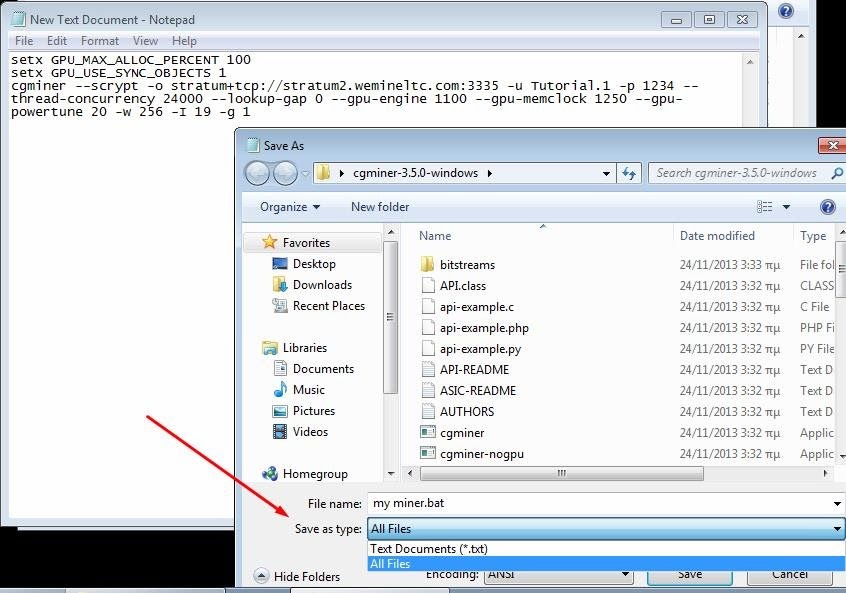Image resolution: width=846 pixels, height=593 pixels.
Task: Click the help icon behind Notepad window
Action: 786,11
